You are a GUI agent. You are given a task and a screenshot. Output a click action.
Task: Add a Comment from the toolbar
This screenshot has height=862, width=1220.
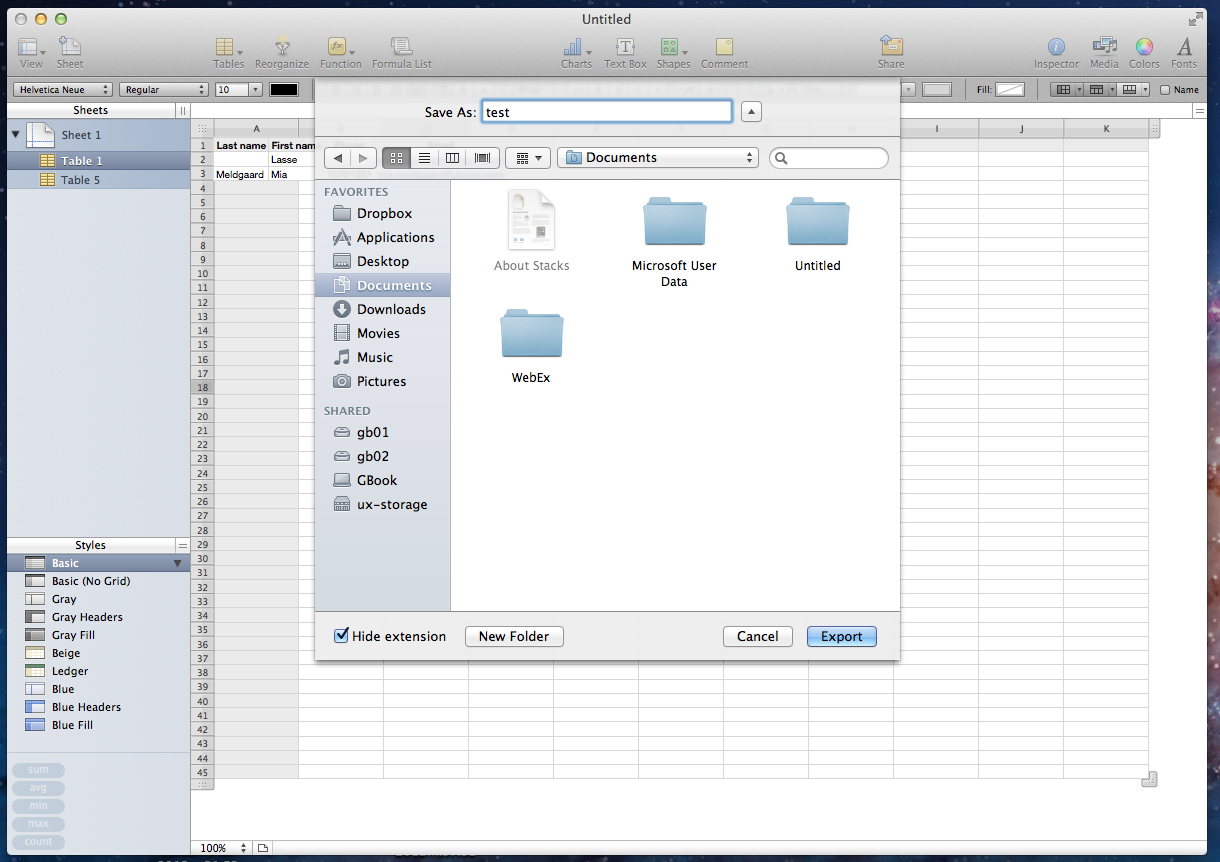pos(724,52)
